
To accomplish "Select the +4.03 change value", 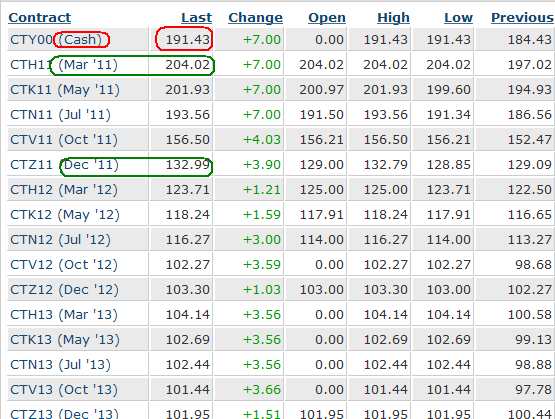I will [262, 140].
